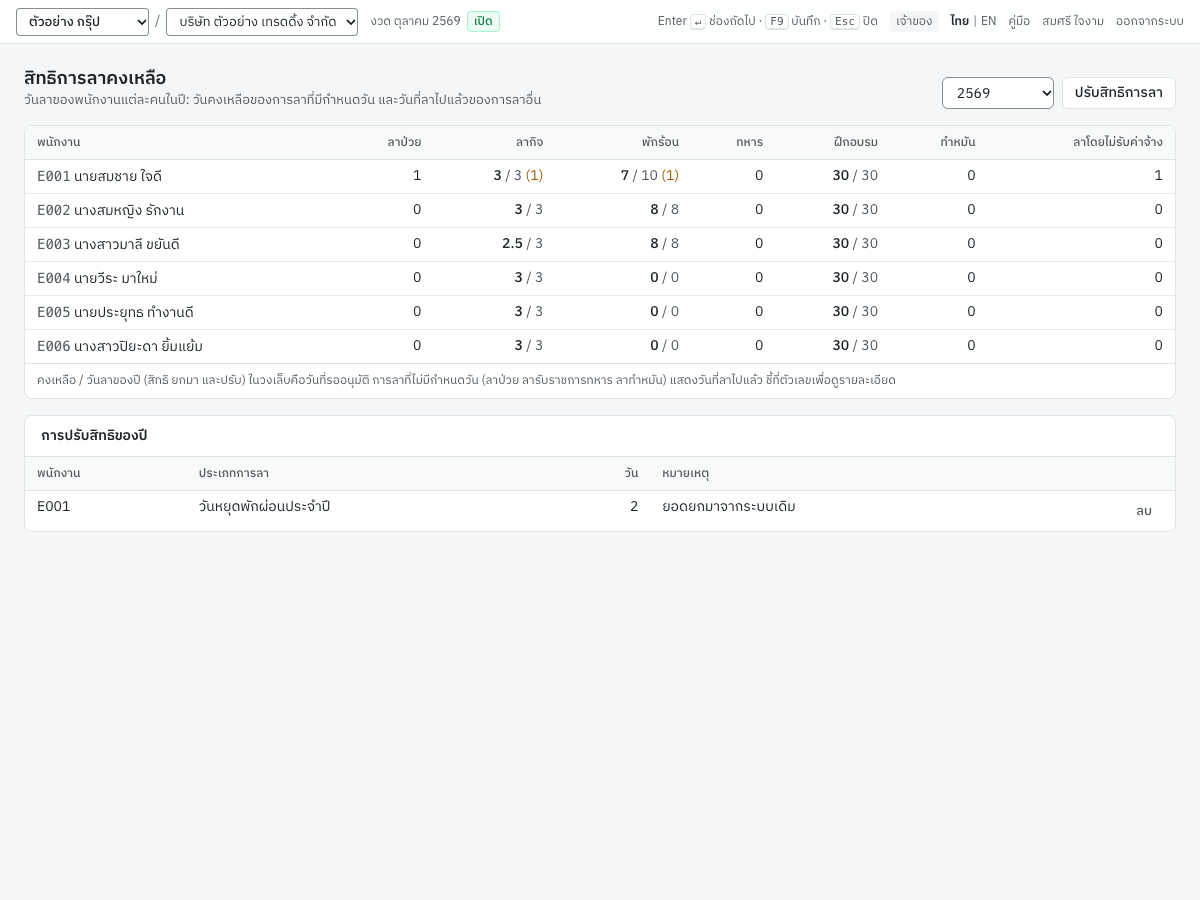The width and height of the screenshot is (1200, 900).
Task: Click ลบ on the E001 adjustment row
Action: click(1144, 510)
